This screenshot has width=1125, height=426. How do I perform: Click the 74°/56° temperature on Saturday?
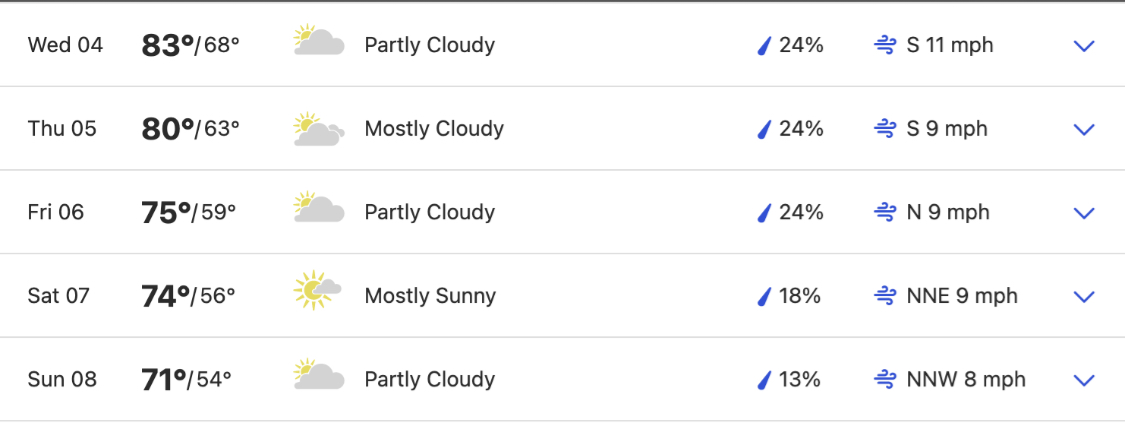click(x=188, y=295)
